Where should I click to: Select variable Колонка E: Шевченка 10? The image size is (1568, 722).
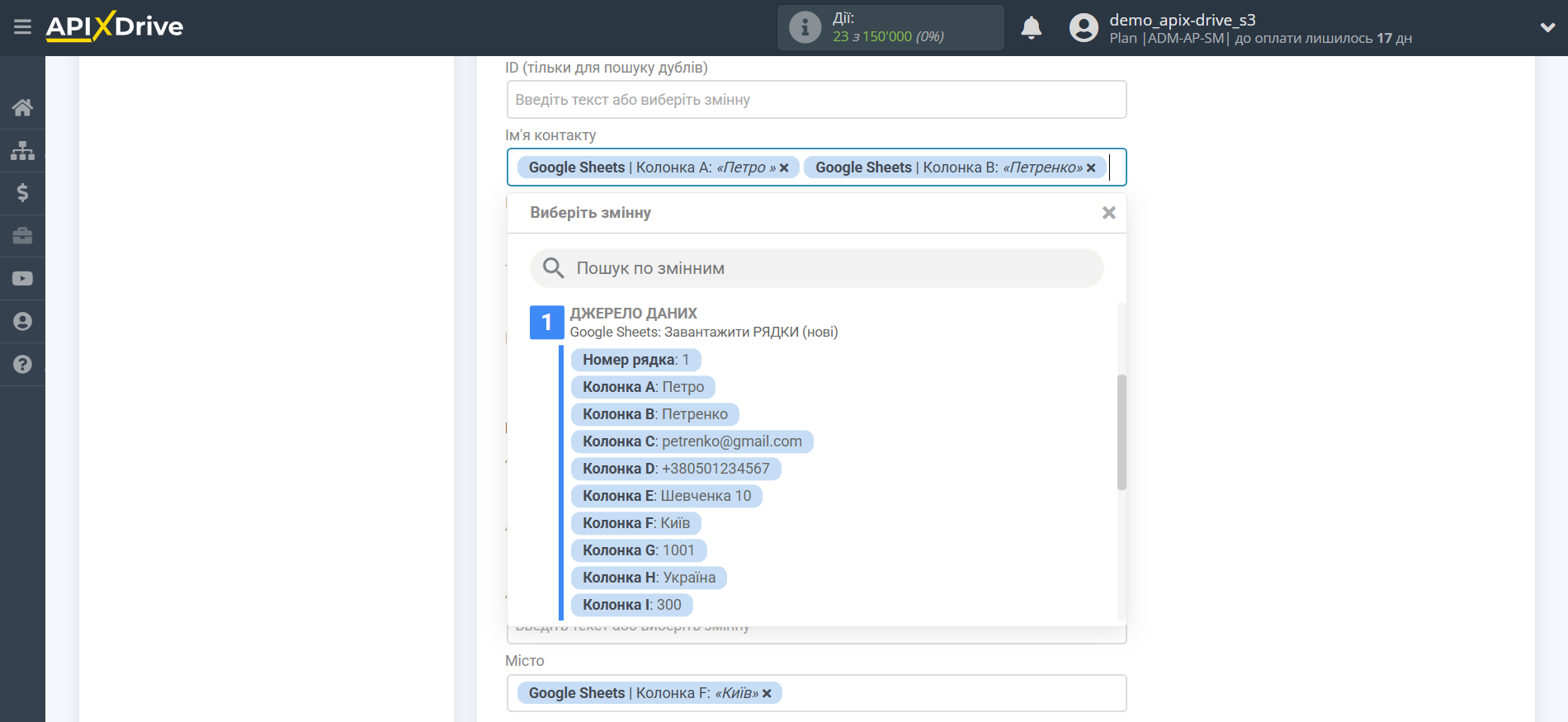(667, 496)
